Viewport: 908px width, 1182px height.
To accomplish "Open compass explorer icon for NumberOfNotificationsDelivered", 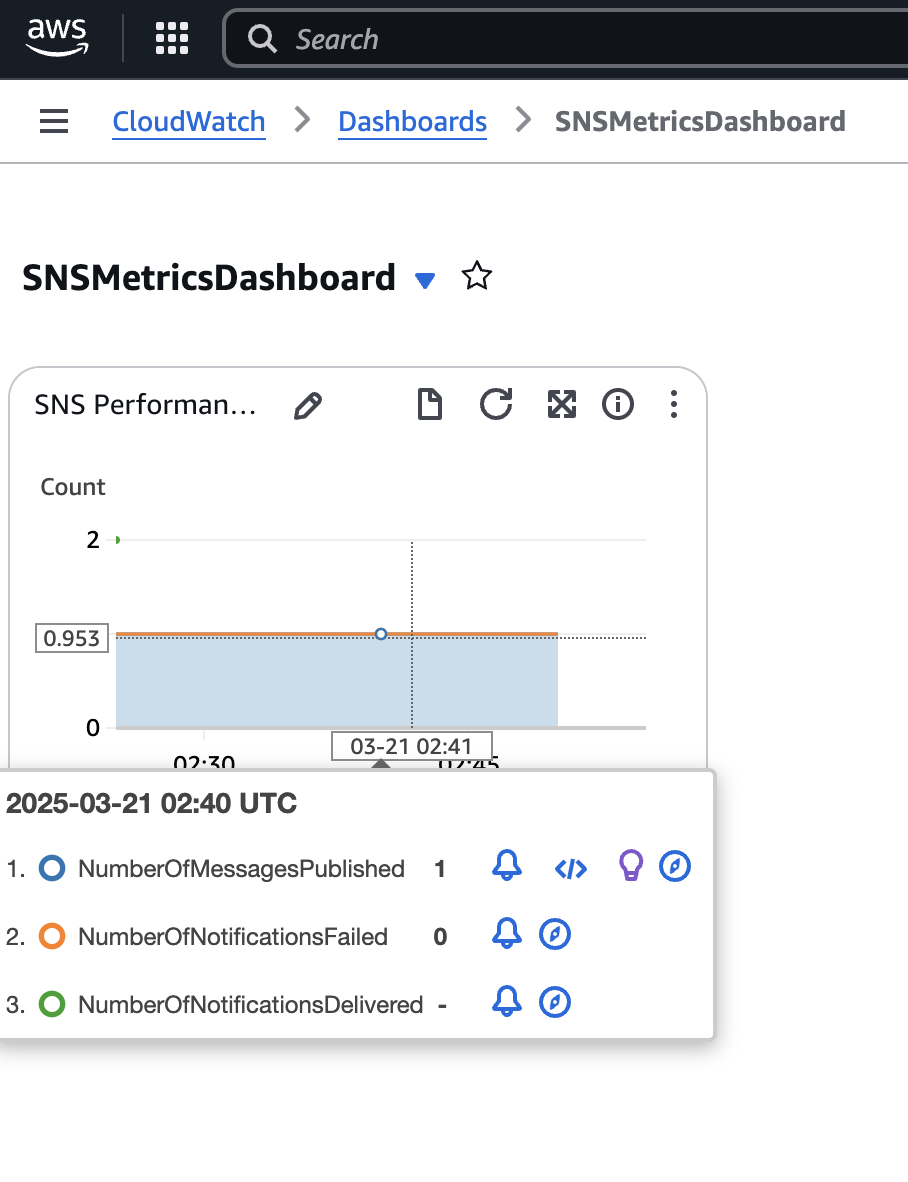I will 555,1003.
